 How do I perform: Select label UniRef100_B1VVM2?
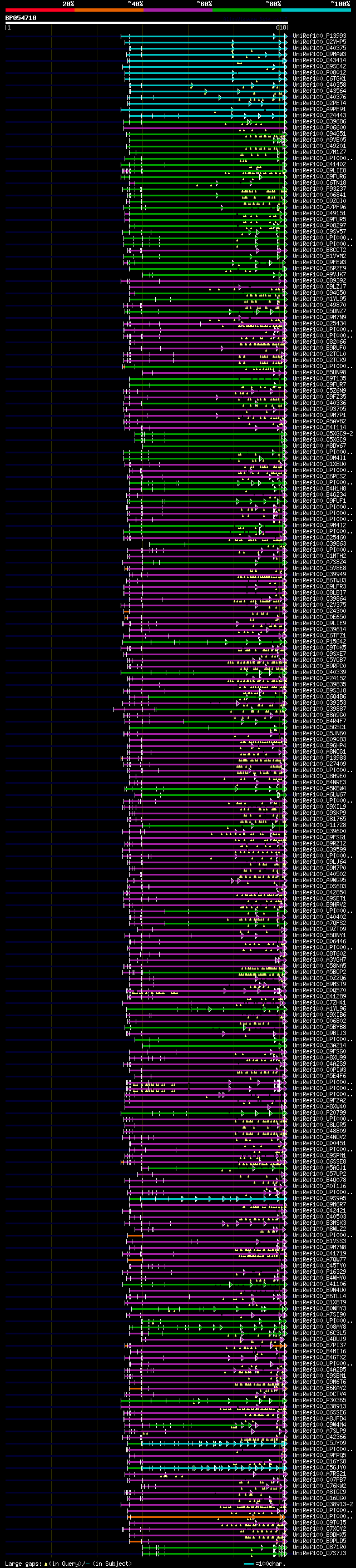tap(319, 256)
